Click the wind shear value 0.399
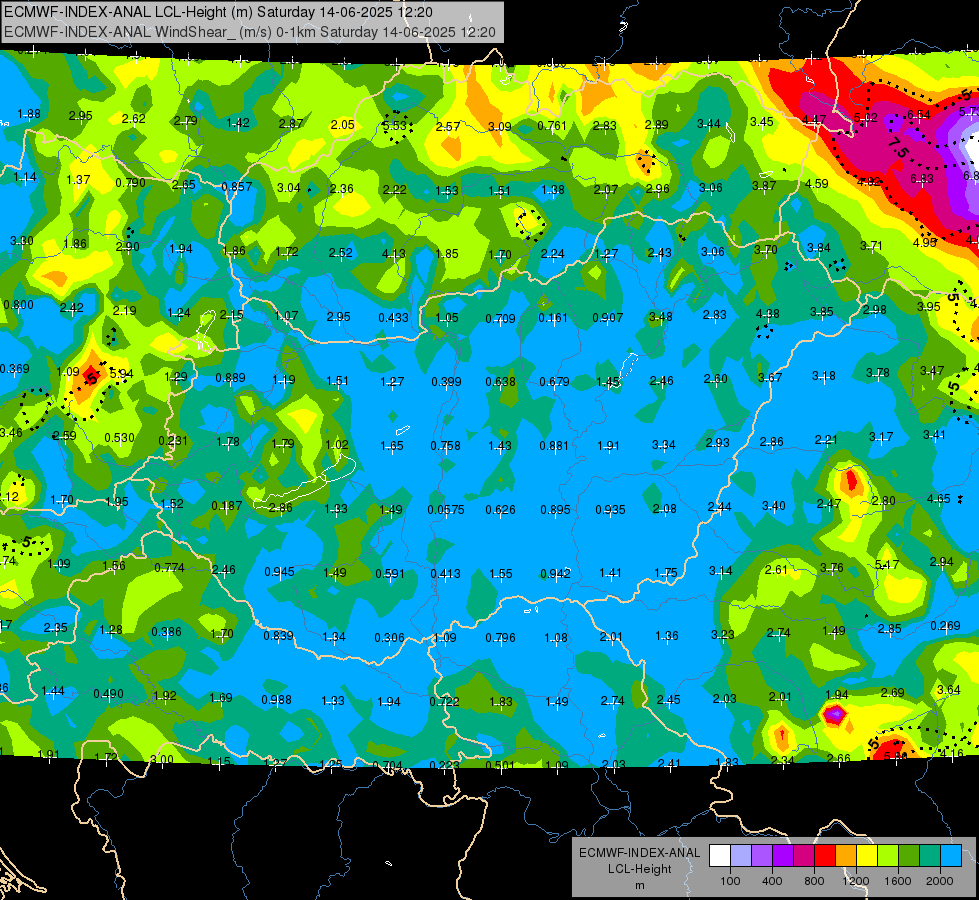Viewport: 979px width, 900px height. click(x=446, y=382)
